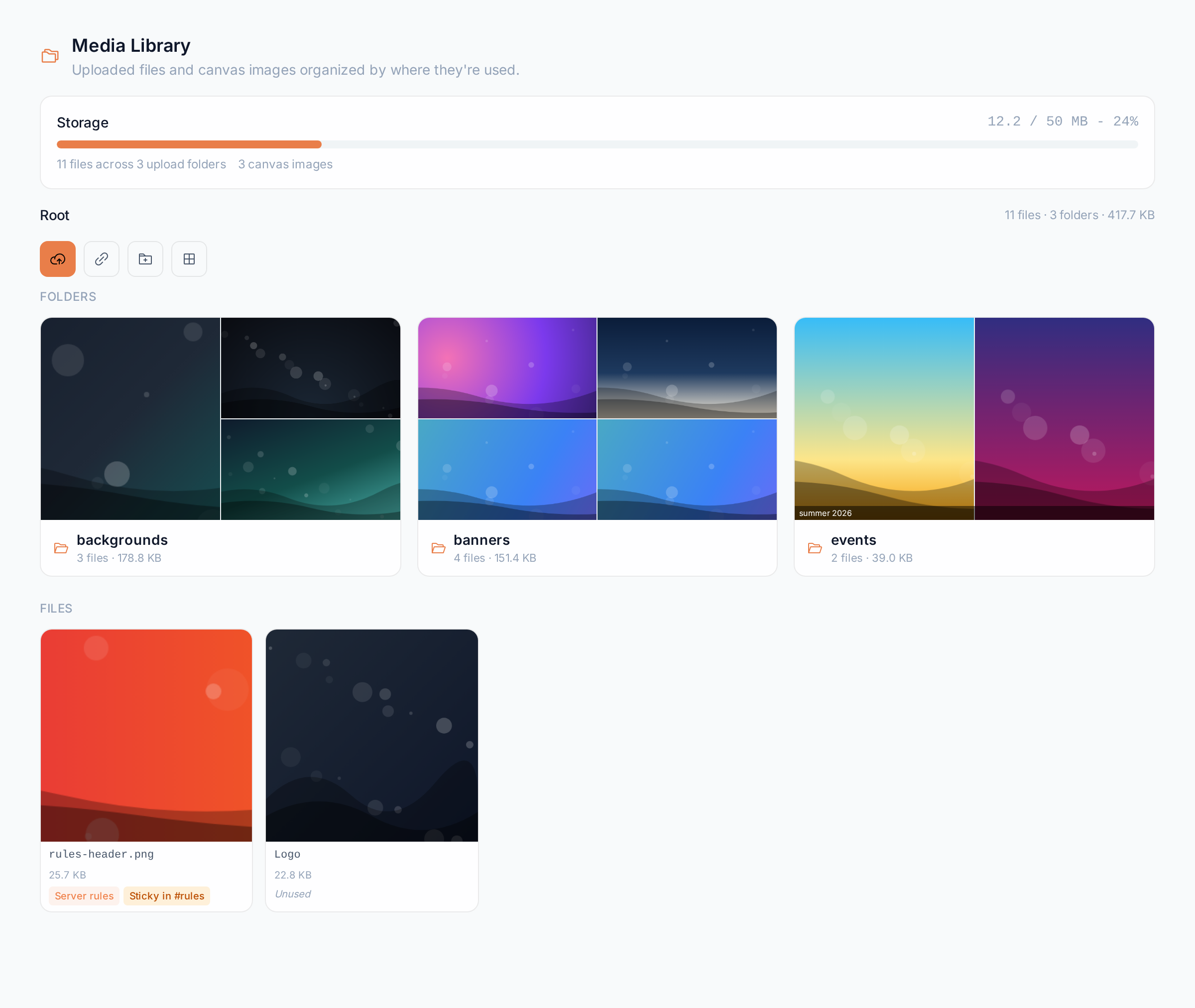
Task: Open the banners folder name
Action: click(481, 540)
